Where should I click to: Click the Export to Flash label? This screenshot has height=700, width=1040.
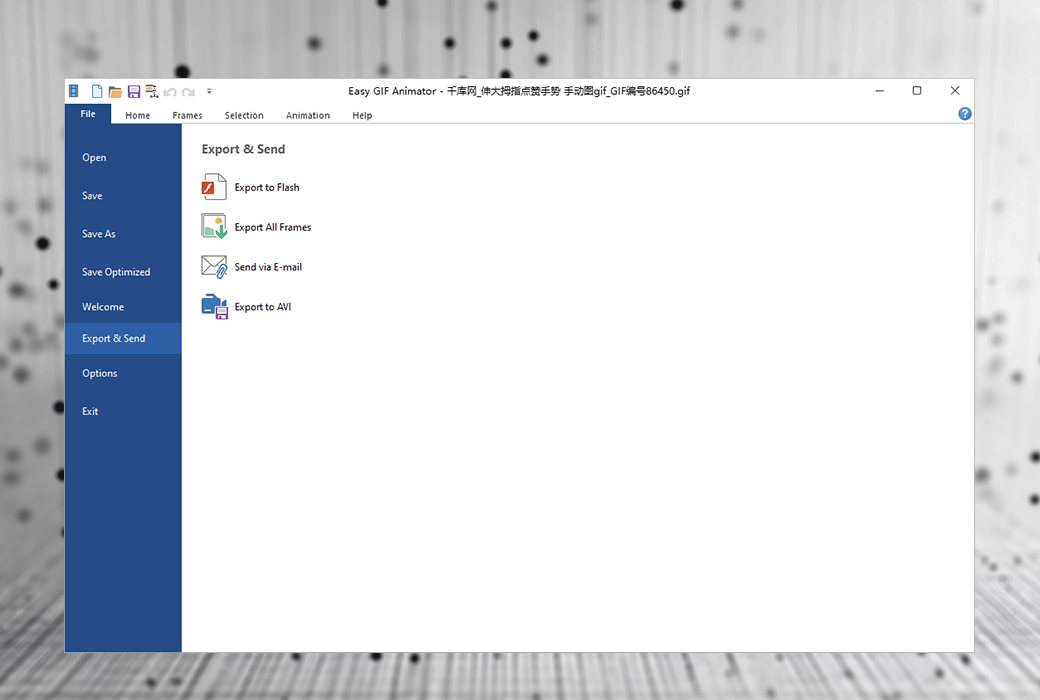[267, 188]
